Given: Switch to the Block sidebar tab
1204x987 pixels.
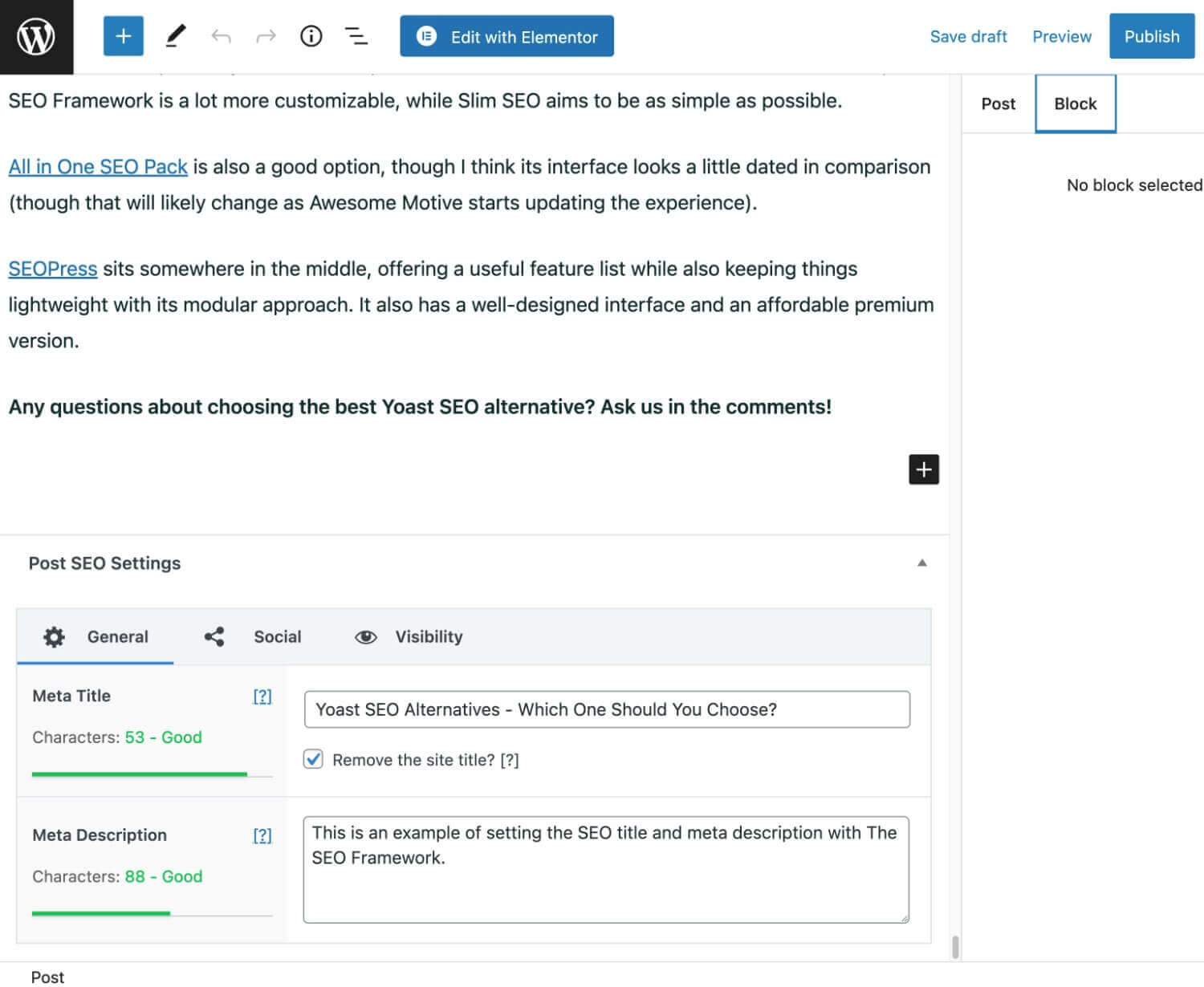Looking at the screenshot, I should [1075, 104].
